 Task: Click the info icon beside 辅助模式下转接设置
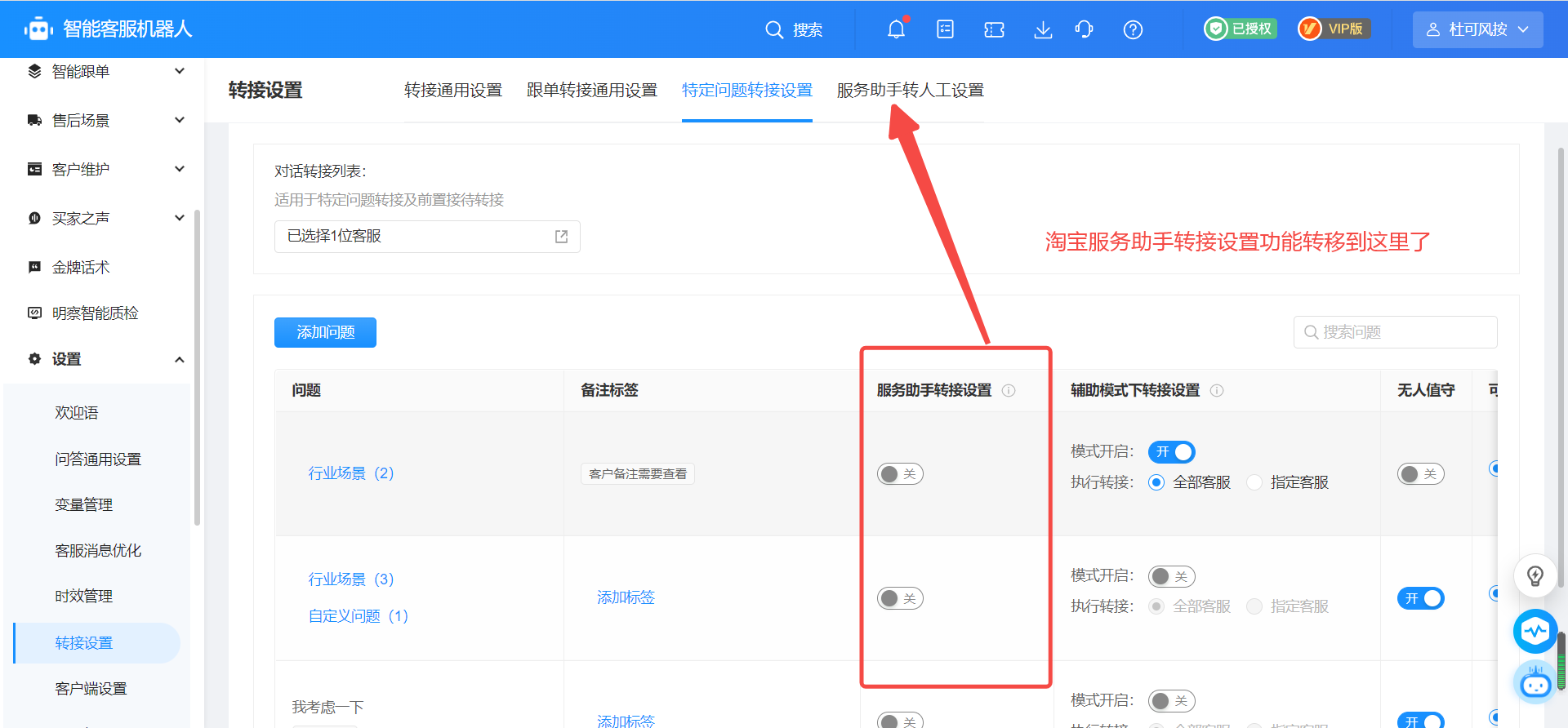click(1217, 390)
